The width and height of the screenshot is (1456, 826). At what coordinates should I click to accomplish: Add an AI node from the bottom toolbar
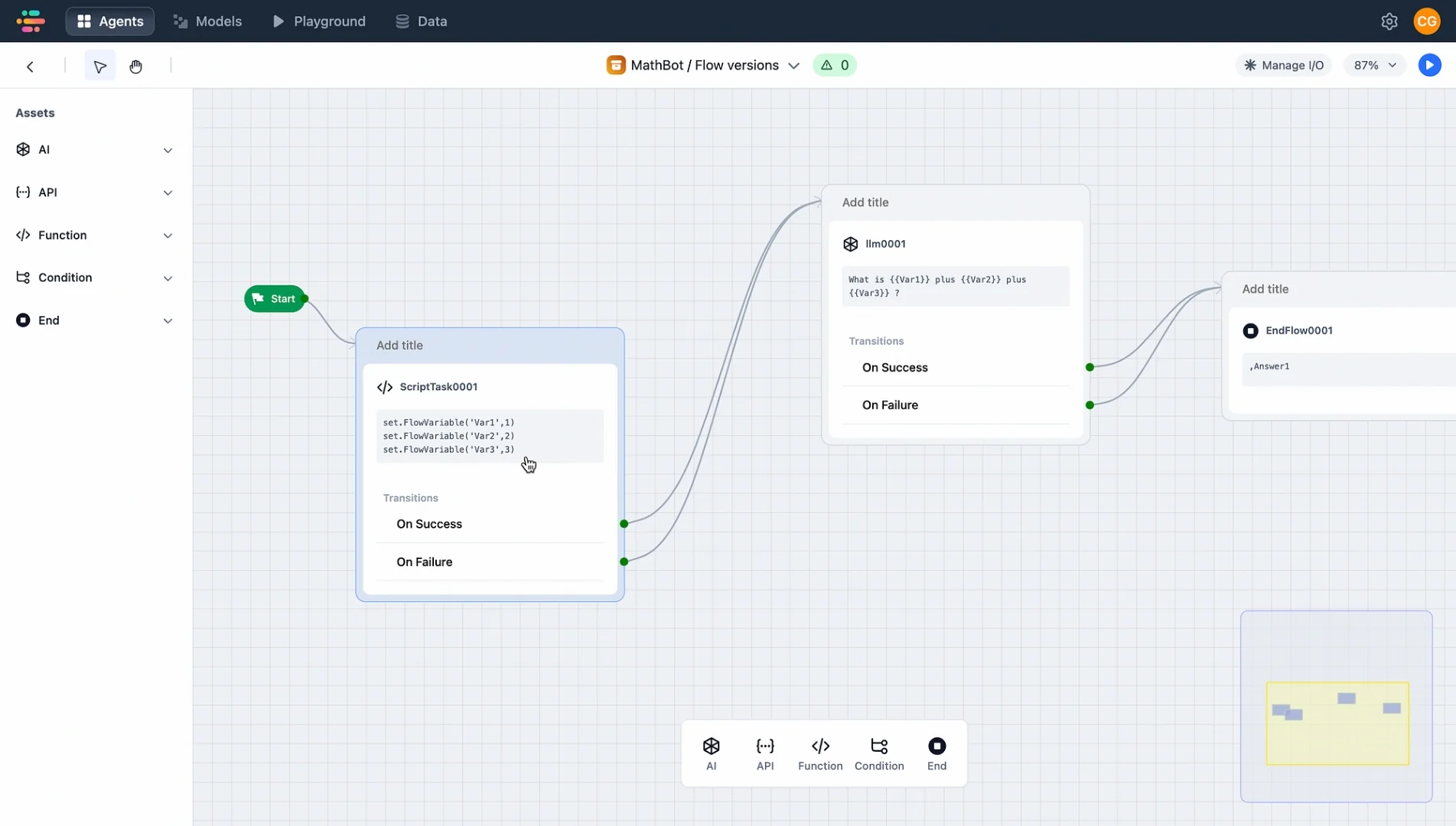(711, 753)
